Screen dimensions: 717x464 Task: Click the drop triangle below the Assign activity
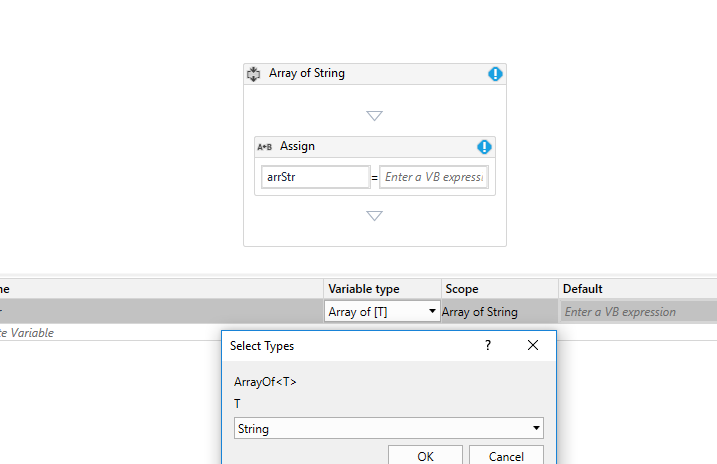point(374,215)
